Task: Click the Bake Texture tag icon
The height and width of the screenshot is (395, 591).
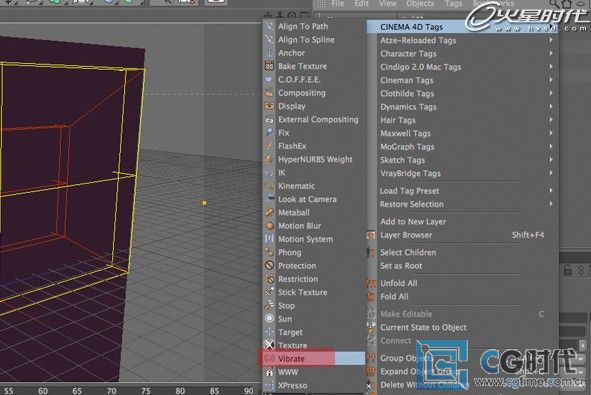Action: pyautogui.click(x=269, y=66)
